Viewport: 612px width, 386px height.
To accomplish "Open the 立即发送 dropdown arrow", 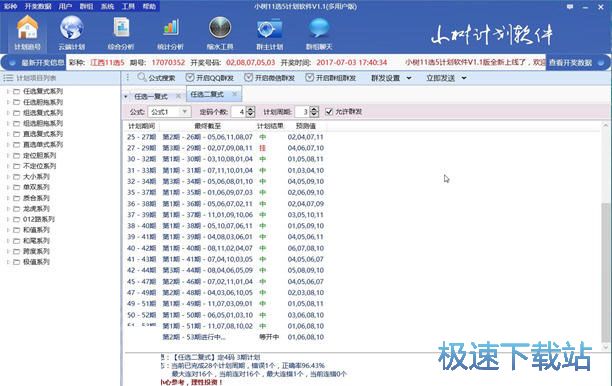I will (x=464, y=78).
